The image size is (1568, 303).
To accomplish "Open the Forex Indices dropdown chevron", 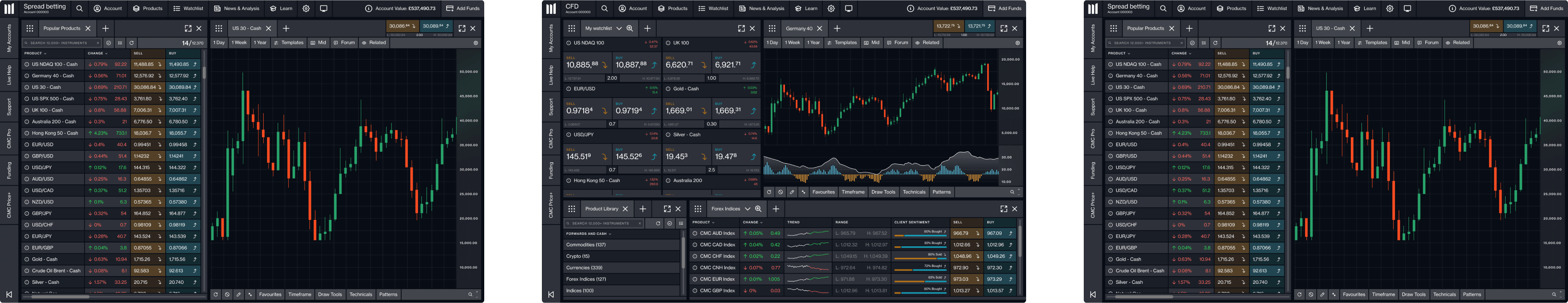I will [x=747, y=209].
